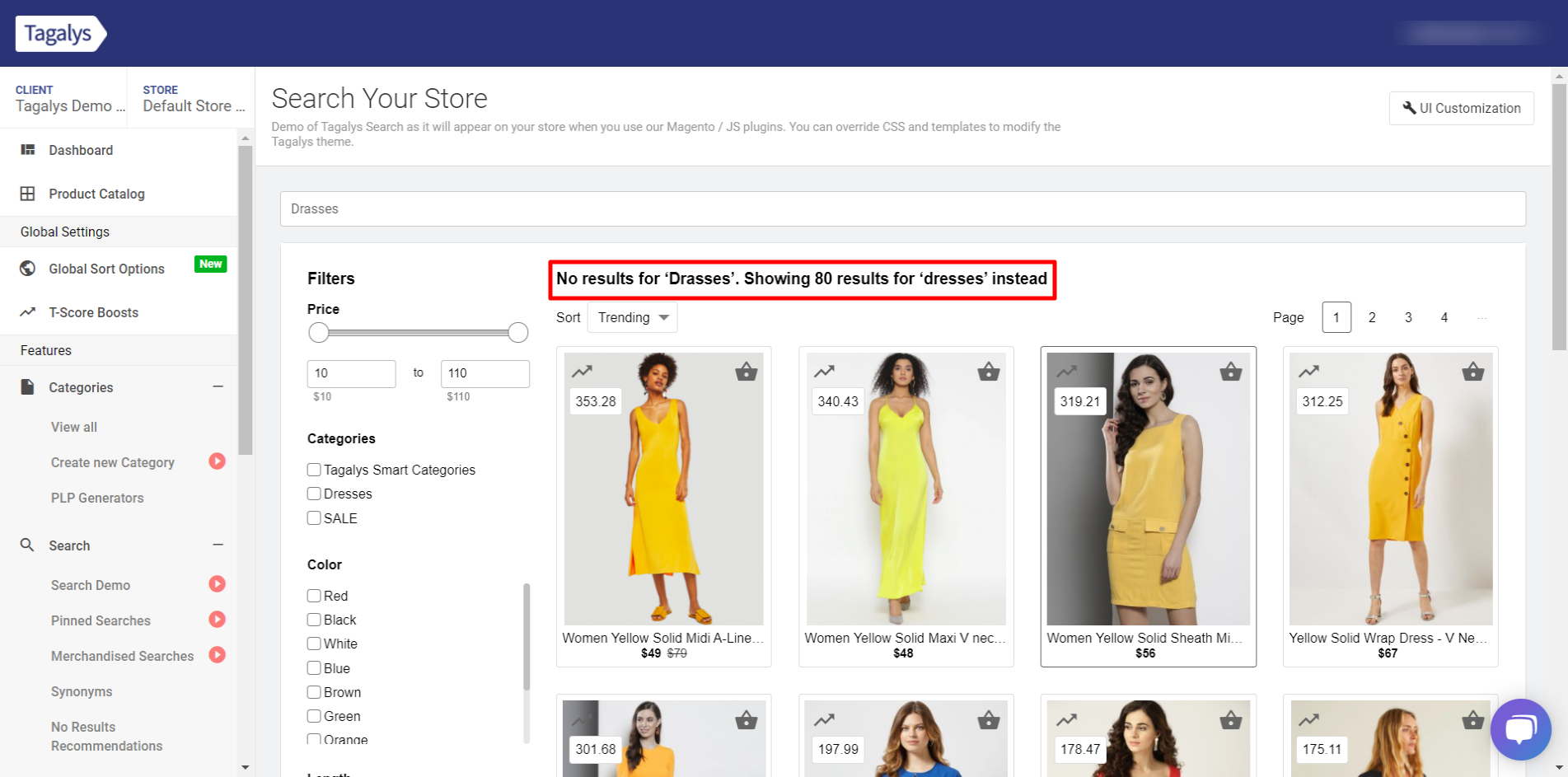The height and width of the screenshot is (777, 1568).
Task: Open the chat support bubble
Action: point(1520,729)
